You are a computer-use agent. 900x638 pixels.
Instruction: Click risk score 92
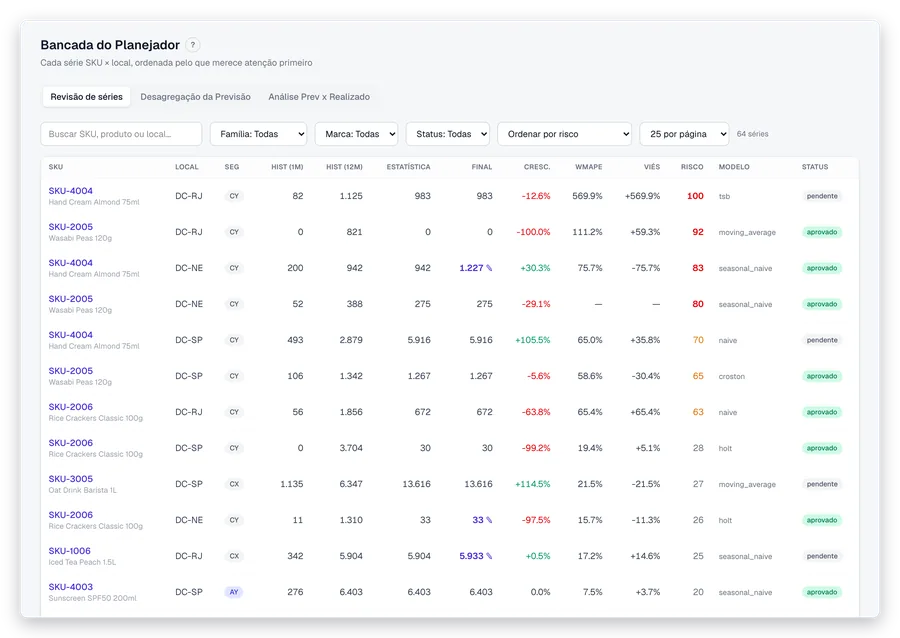point(697,232)
